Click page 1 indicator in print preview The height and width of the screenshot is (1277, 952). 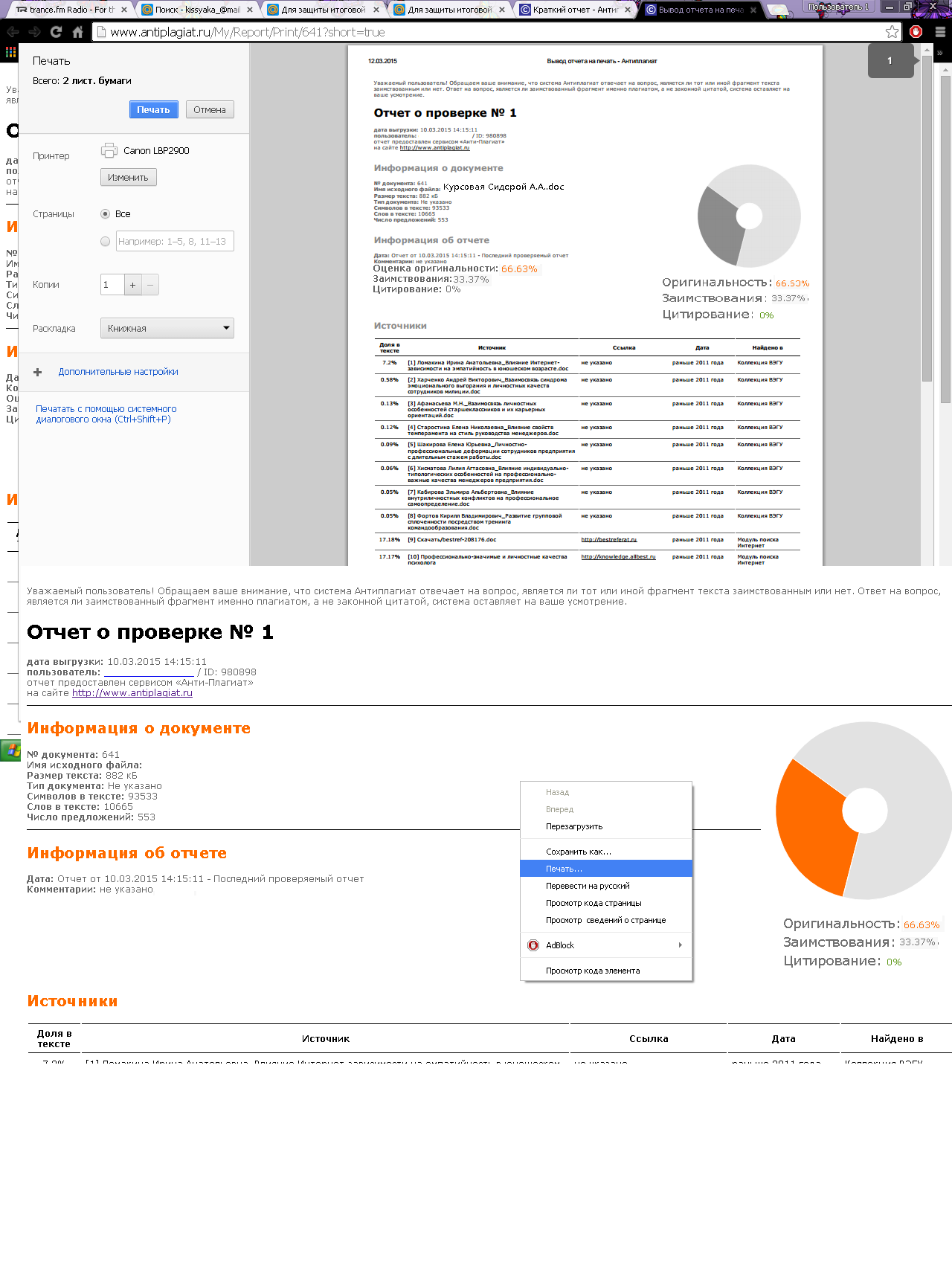point(890,61)
